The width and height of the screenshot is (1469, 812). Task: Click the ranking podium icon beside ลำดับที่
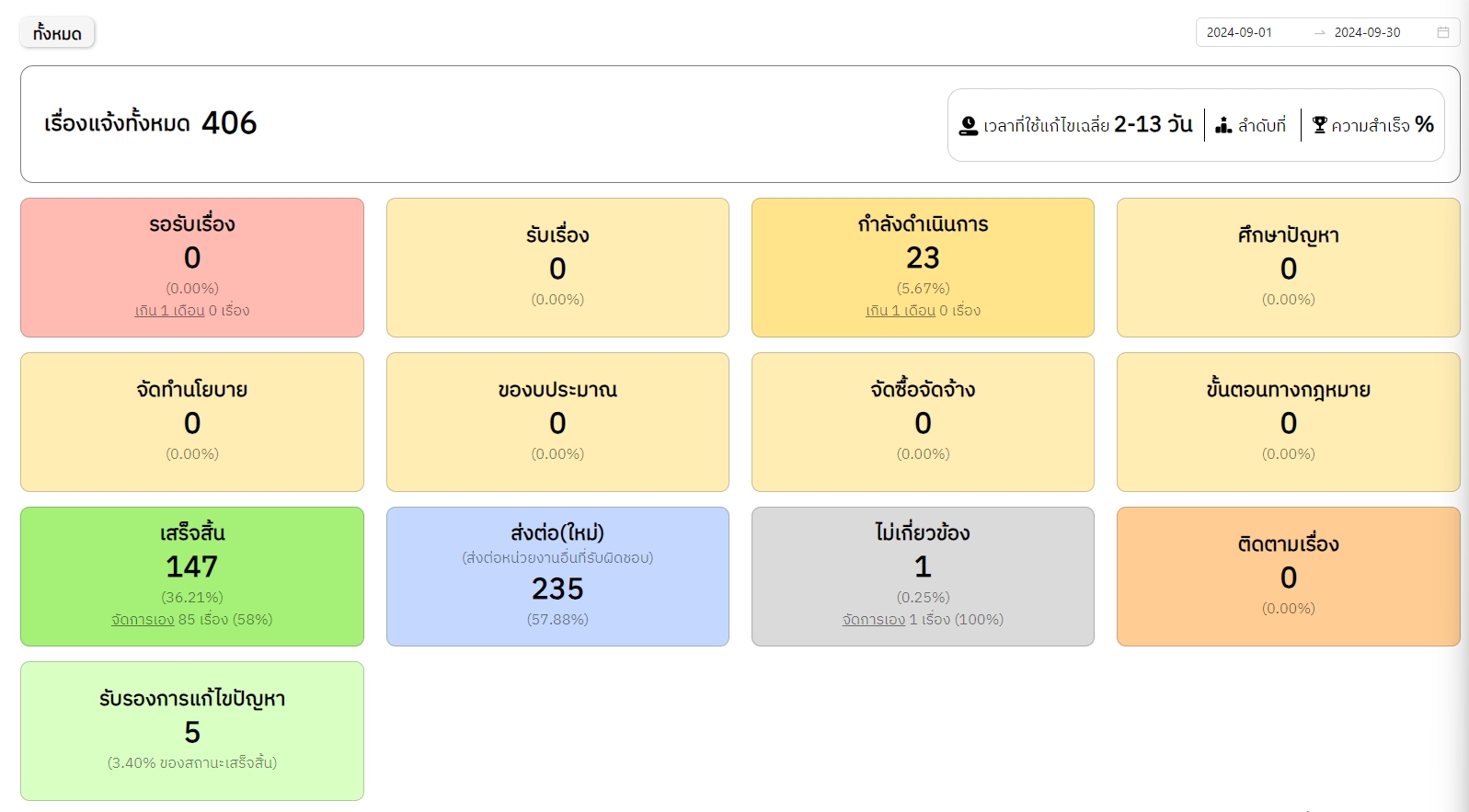point(1223,125)
